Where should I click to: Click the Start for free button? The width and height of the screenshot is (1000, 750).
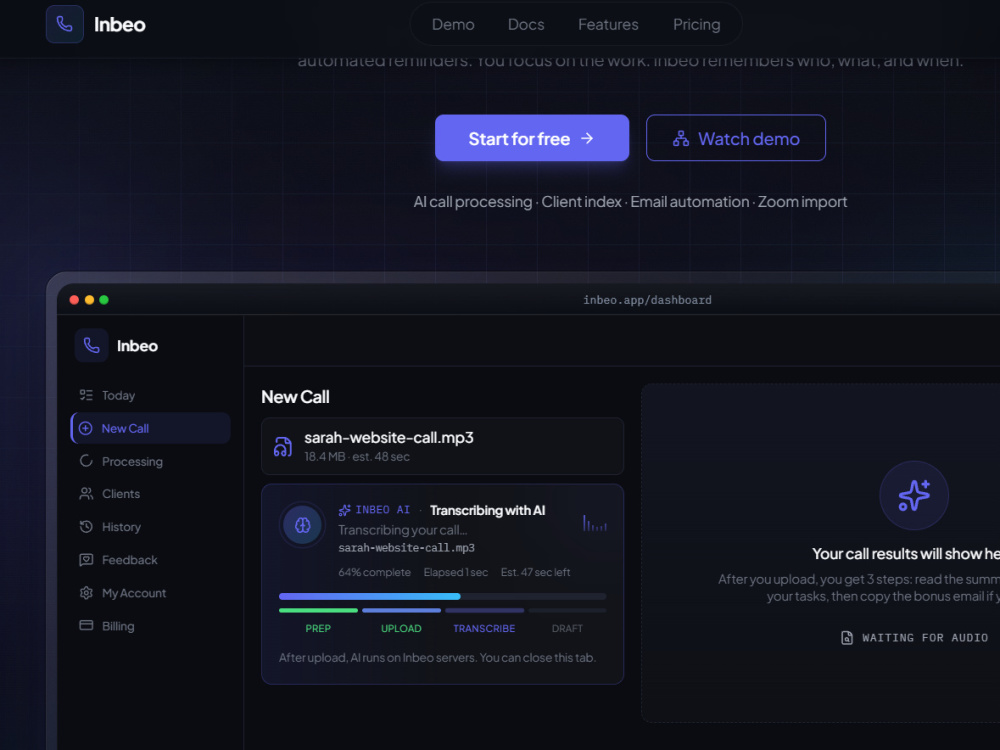tap(532, 138)
